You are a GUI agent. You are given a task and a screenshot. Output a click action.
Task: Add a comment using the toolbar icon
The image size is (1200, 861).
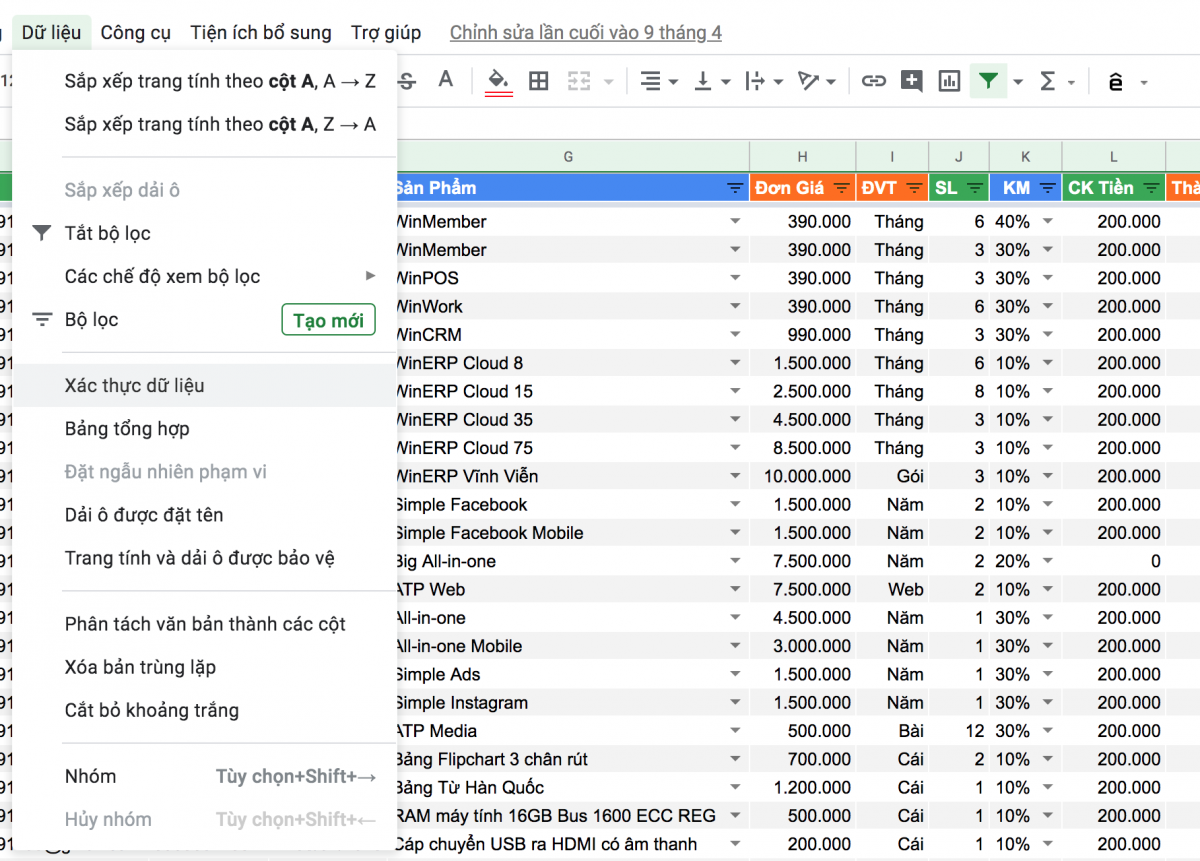coord(911,81)
